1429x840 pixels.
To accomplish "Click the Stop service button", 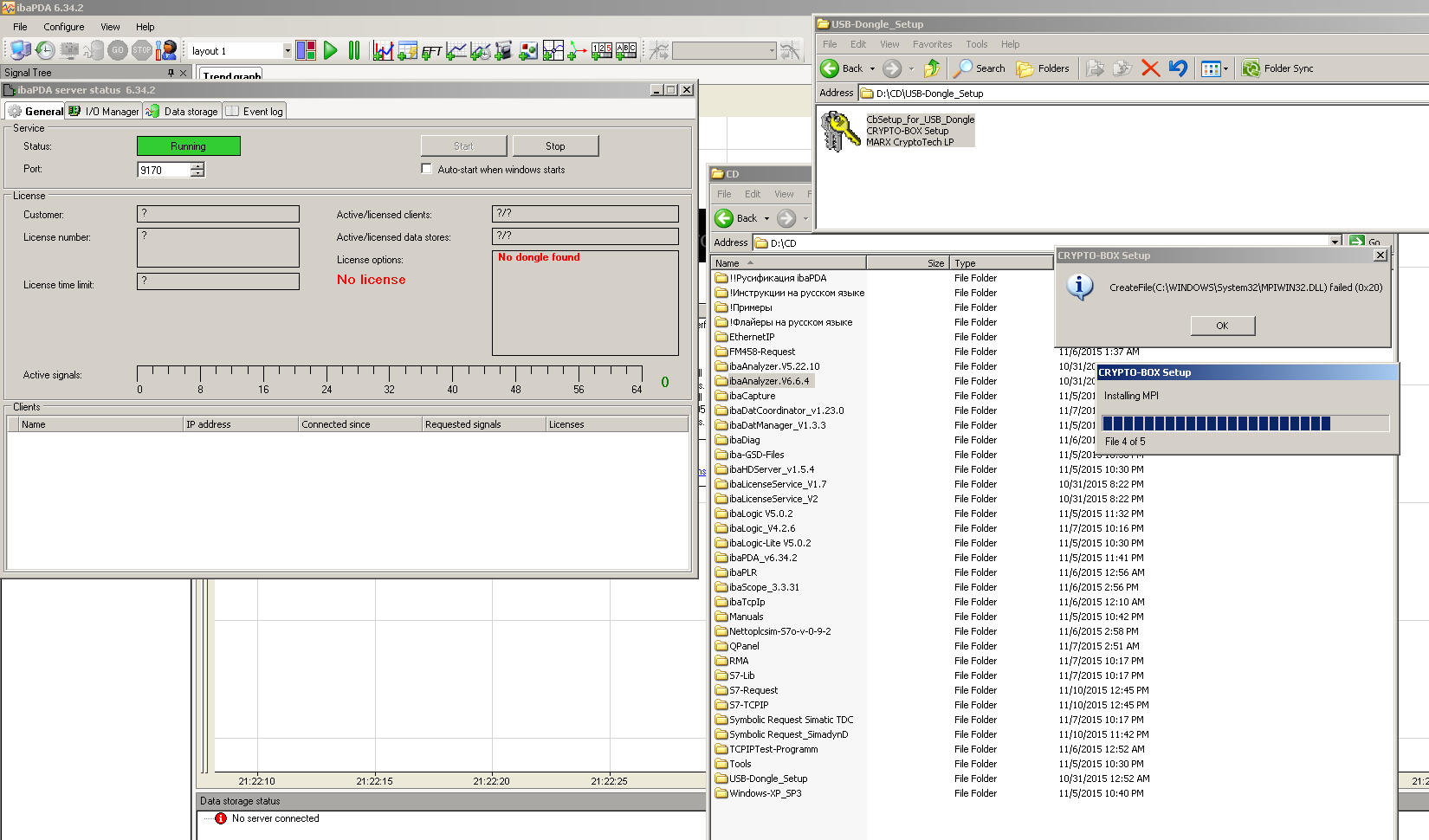I will tap(555, 146).
